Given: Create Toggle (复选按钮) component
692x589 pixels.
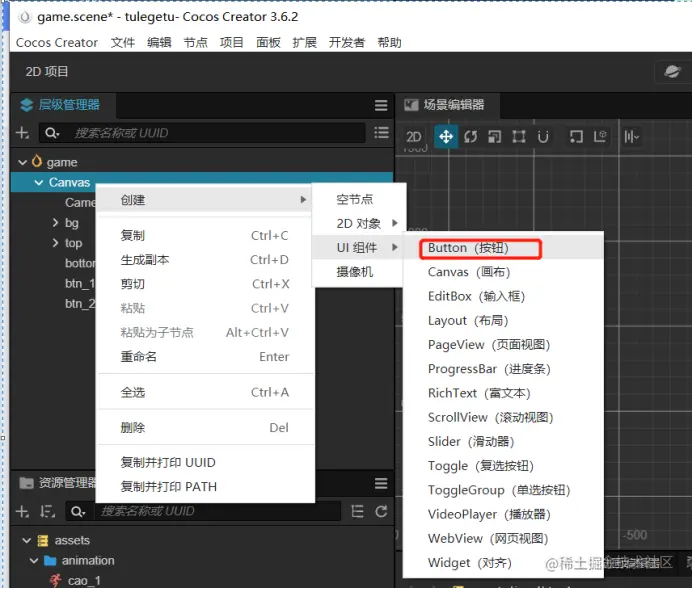Looking at the screenshot, I should (x=503, y=466).
